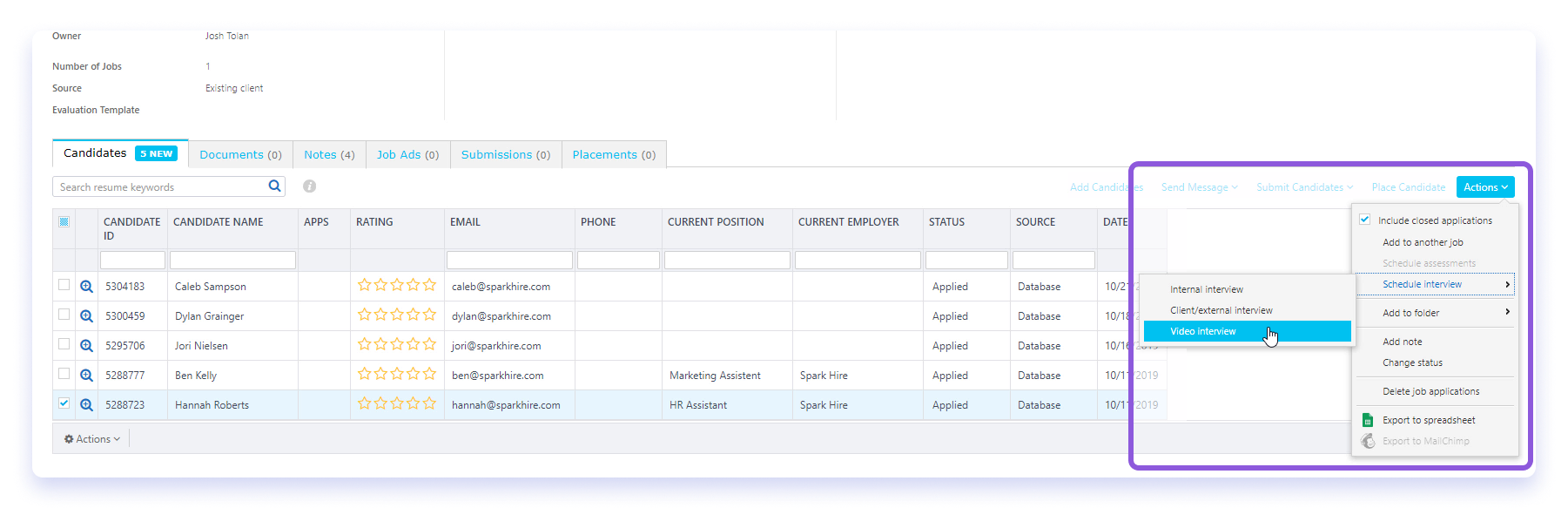Click candidate name Hannah Roberts
This screenshot has width=1568, height=508.
212,405
